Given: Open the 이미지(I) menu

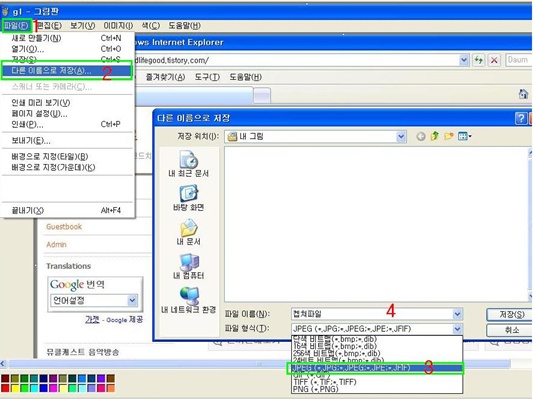Looking at the screenshot, I should click(118, 25).
